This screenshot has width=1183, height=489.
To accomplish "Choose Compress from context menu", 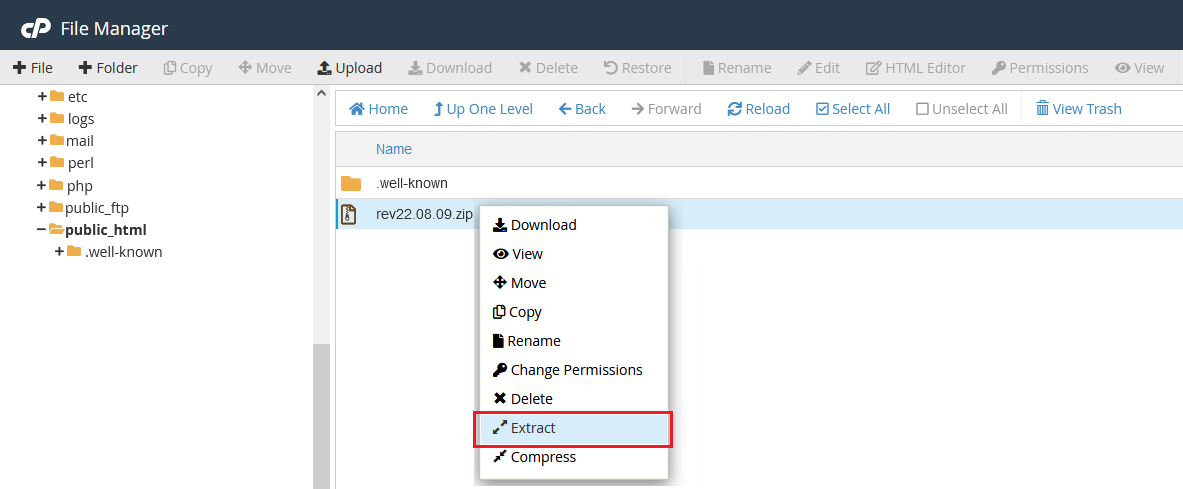I will coord(543,457).
